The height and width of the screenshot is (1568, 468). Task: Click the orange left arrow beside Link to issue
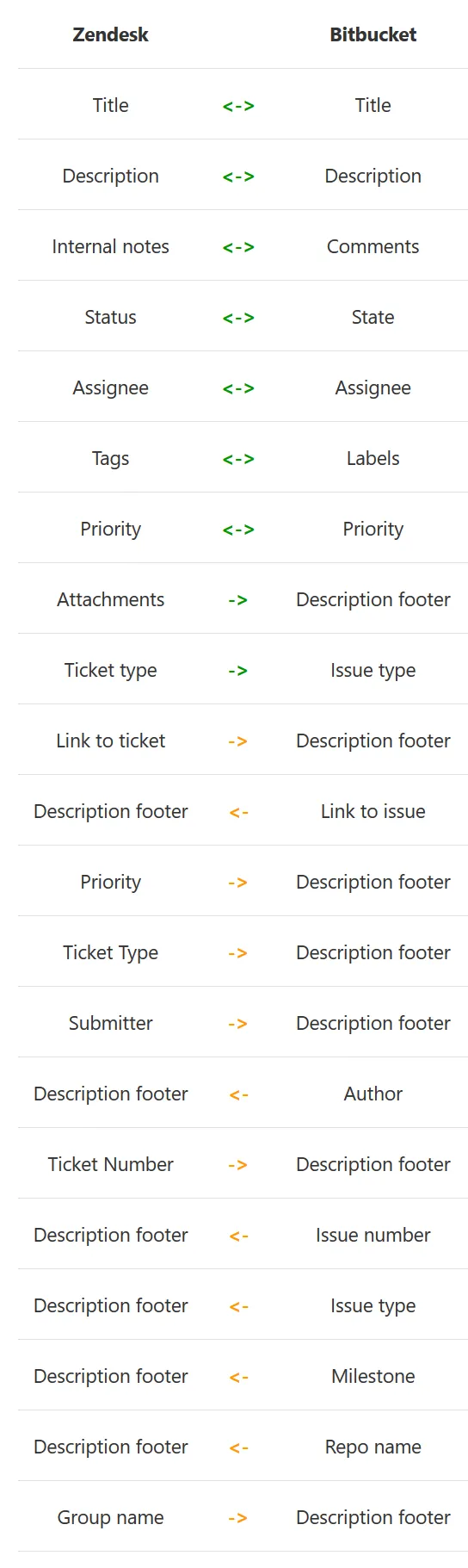(x=238, y=812)
